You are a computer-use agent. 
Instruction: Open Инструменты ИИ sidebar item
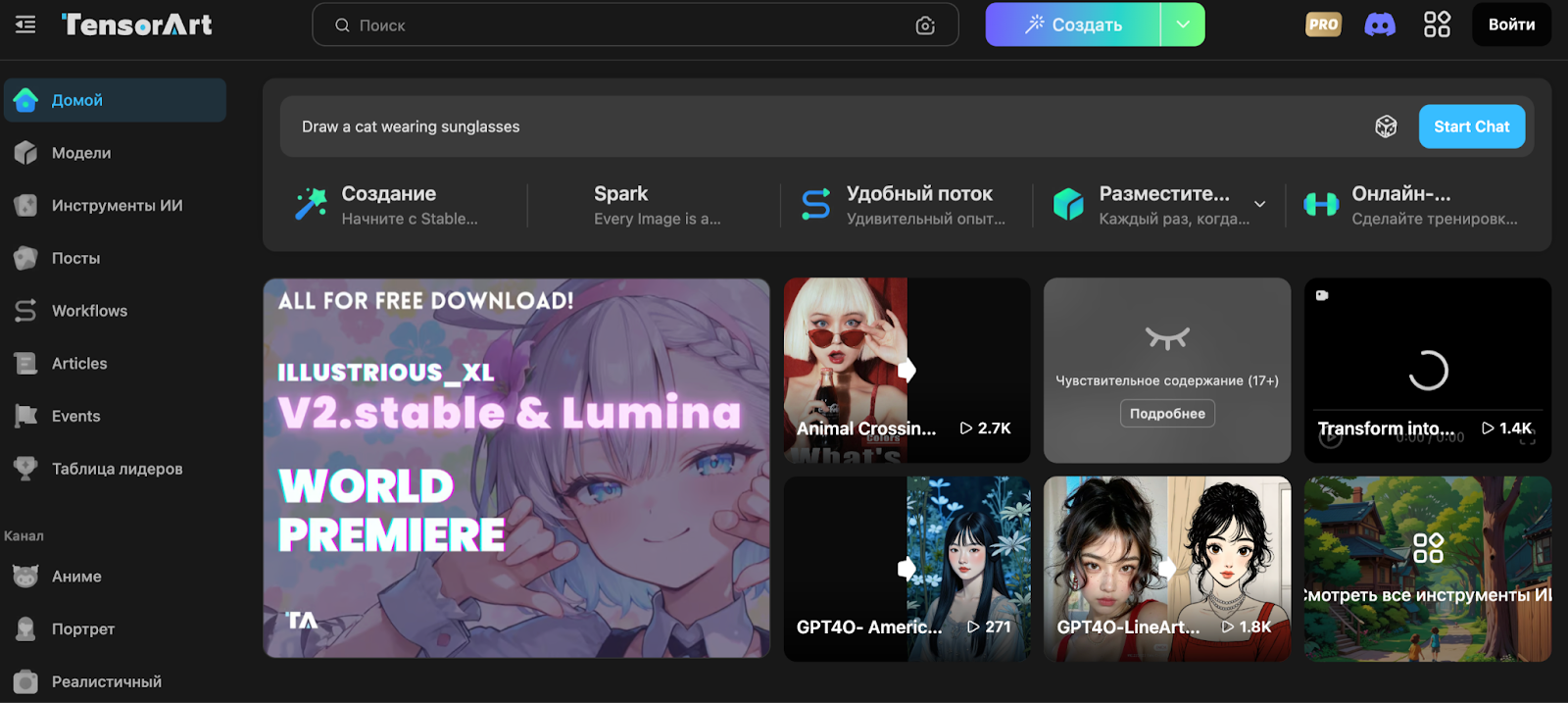click(x=117, y=206)
